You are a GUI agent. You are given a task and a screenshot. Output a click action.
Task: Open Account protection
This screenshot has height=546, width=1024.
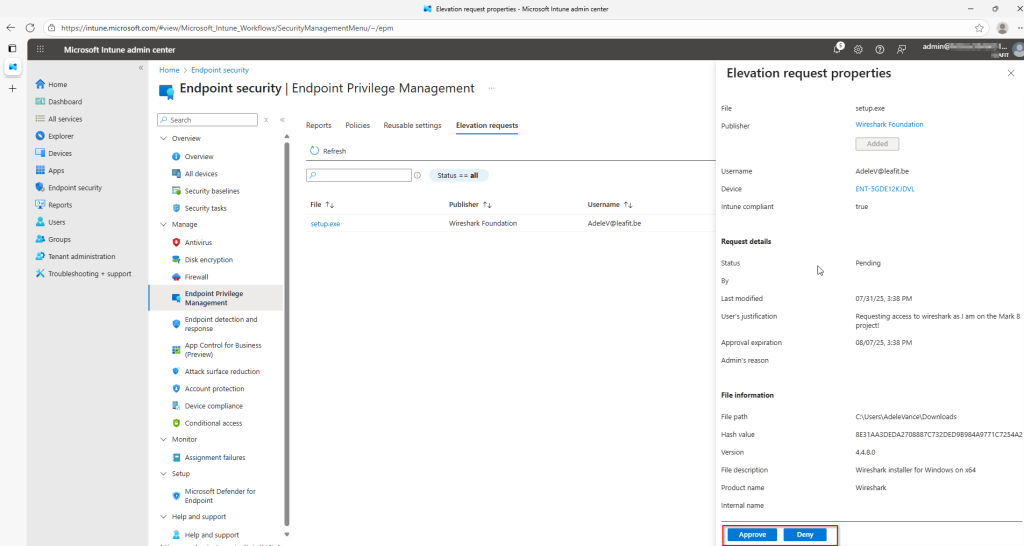(x=214, y=389)
